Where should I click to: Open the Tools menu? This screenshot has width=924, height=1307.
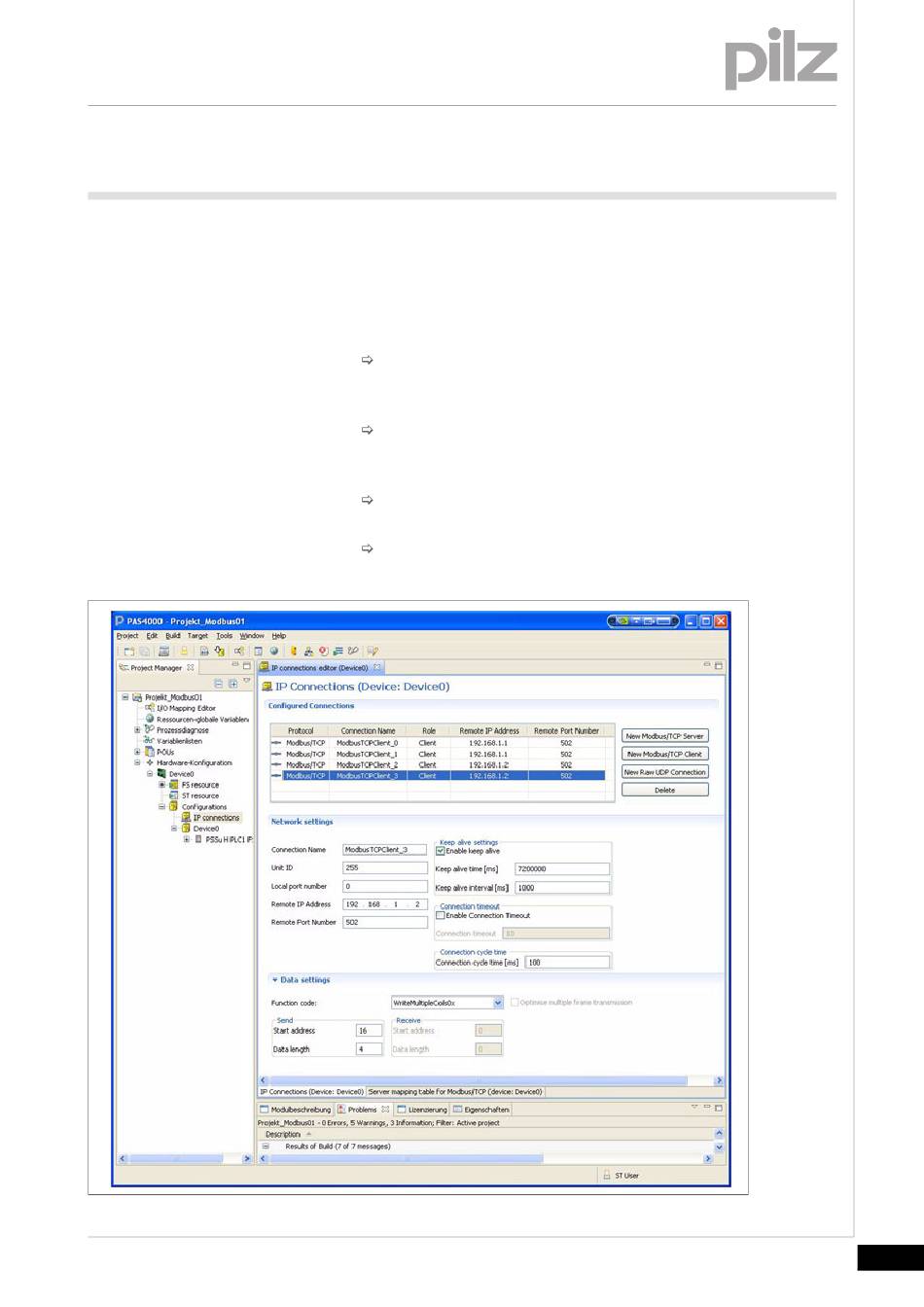click(x=225, y=636)
